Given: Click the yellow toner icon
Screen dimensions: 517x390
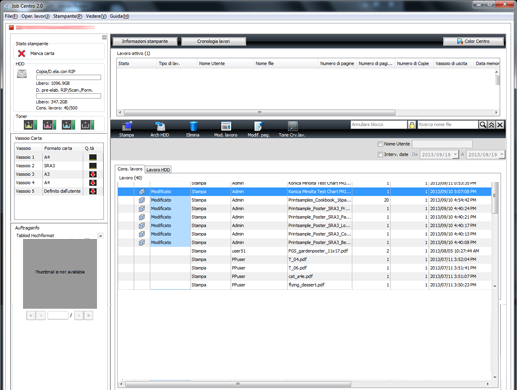Looking at the screenshot, I should 30,125.
